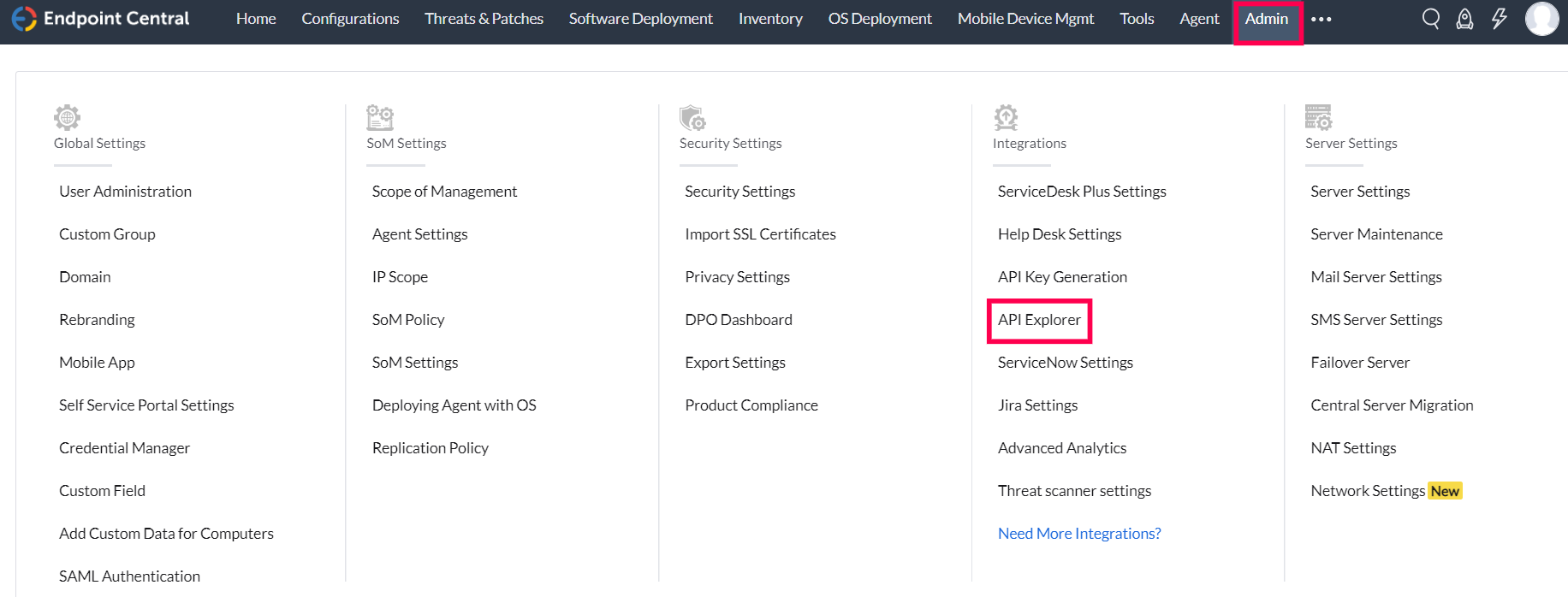Click the Global Settings gear icon
The height and width of the screenshot is (597, 1568).
(x=67, y=117)
